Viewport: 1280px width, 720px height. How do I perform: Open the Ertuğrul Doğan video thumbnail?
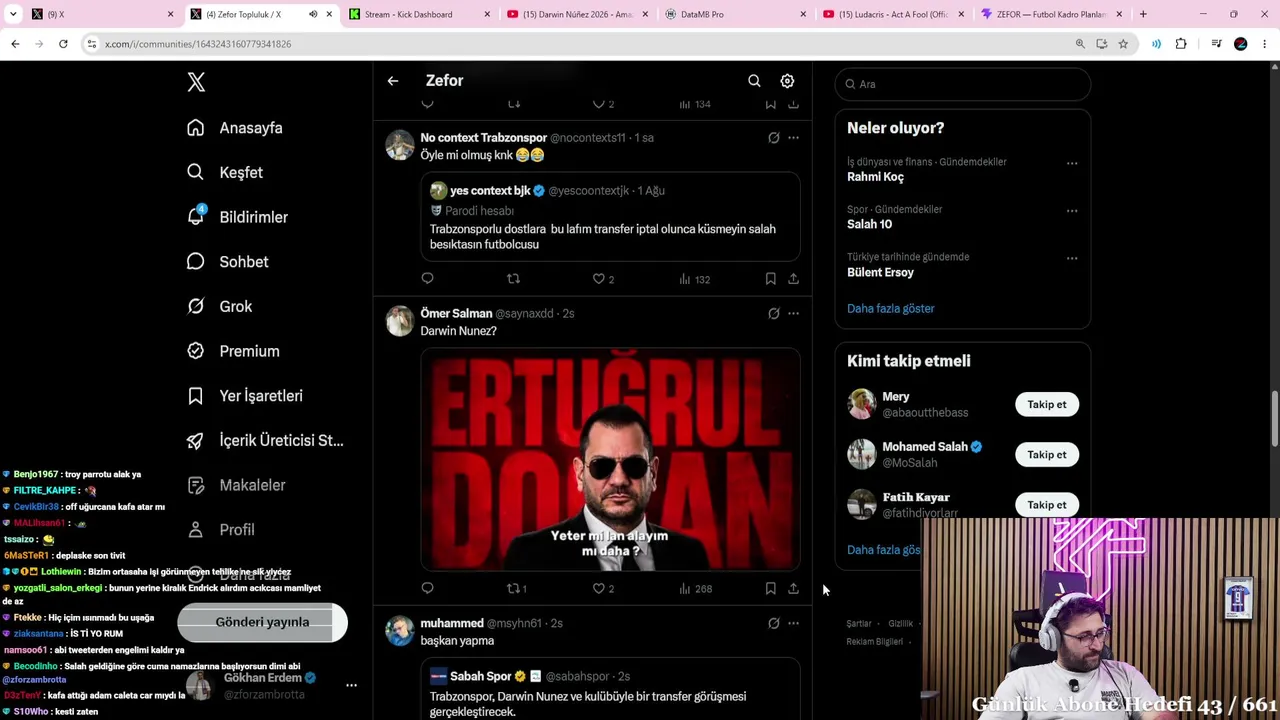610,460
